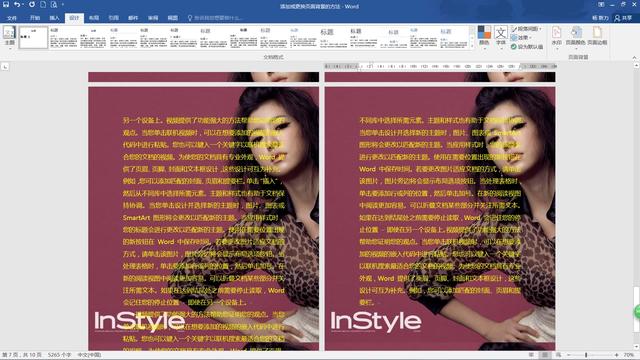Click the line starting with SmartArt on the left-hand page
The width and height of the screenshot is (640, 360).
[201, 218]
